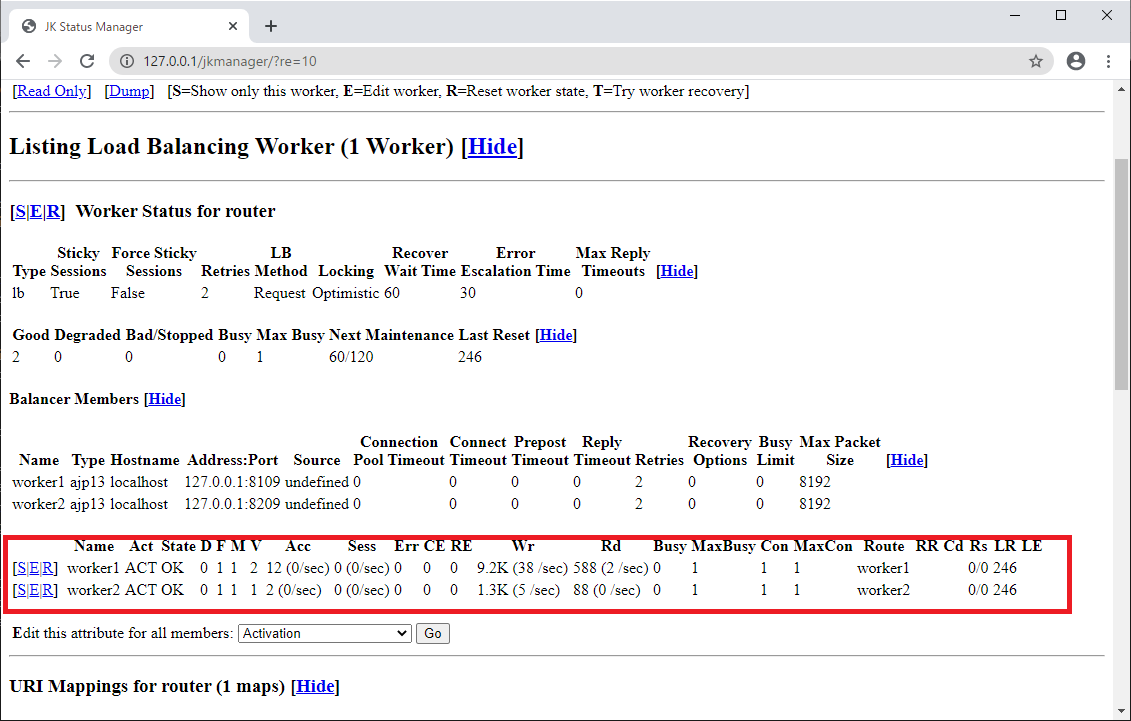Click the 'Worker Status for router' heading
The image size is (1131, 721).
[x=175, y=211]
